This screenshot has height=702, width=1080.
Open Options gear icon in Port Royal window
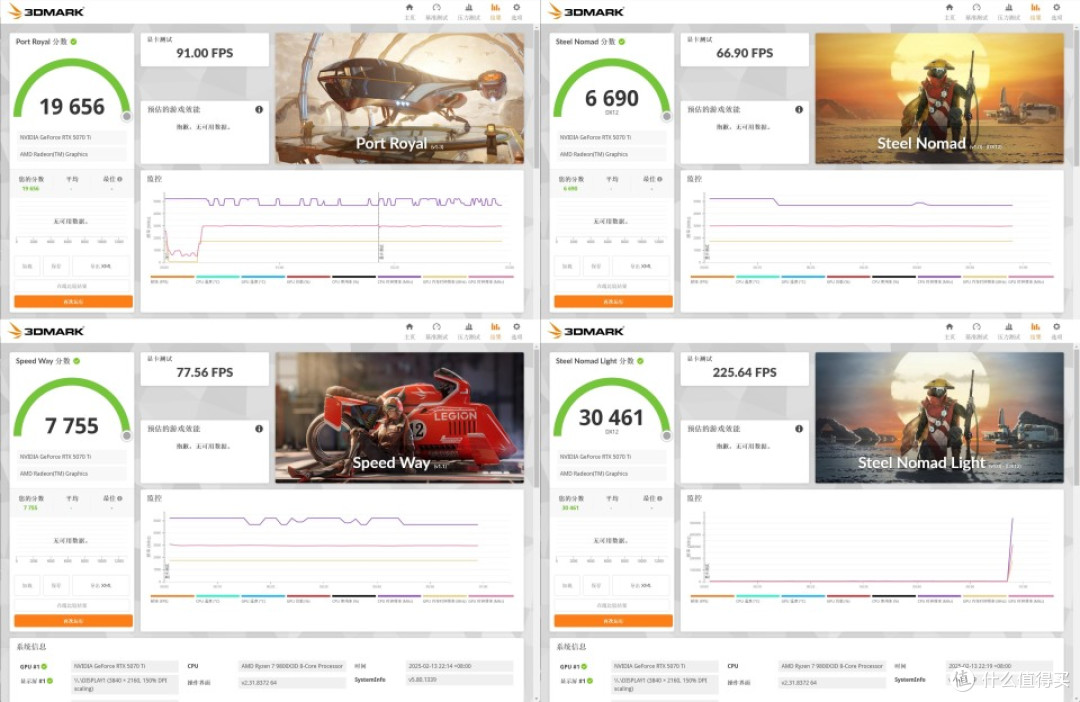click(517, 8)
